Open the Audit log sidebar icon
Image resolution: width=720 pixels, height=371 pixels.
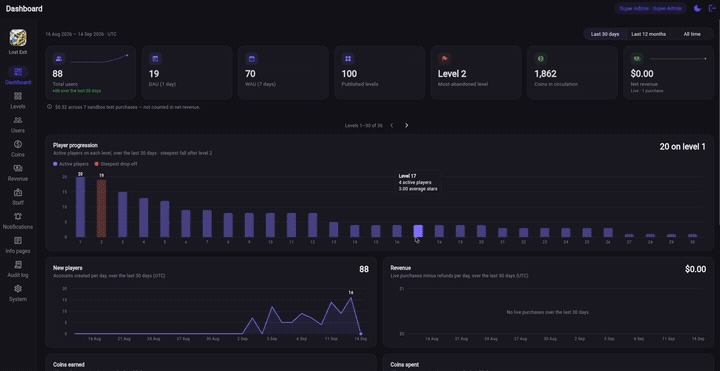(18, 264)
